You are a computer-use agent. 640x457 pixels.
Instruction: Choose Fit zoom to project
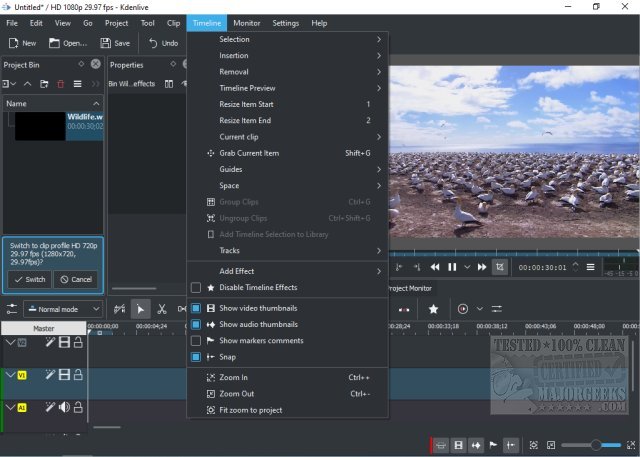point(250,410)
